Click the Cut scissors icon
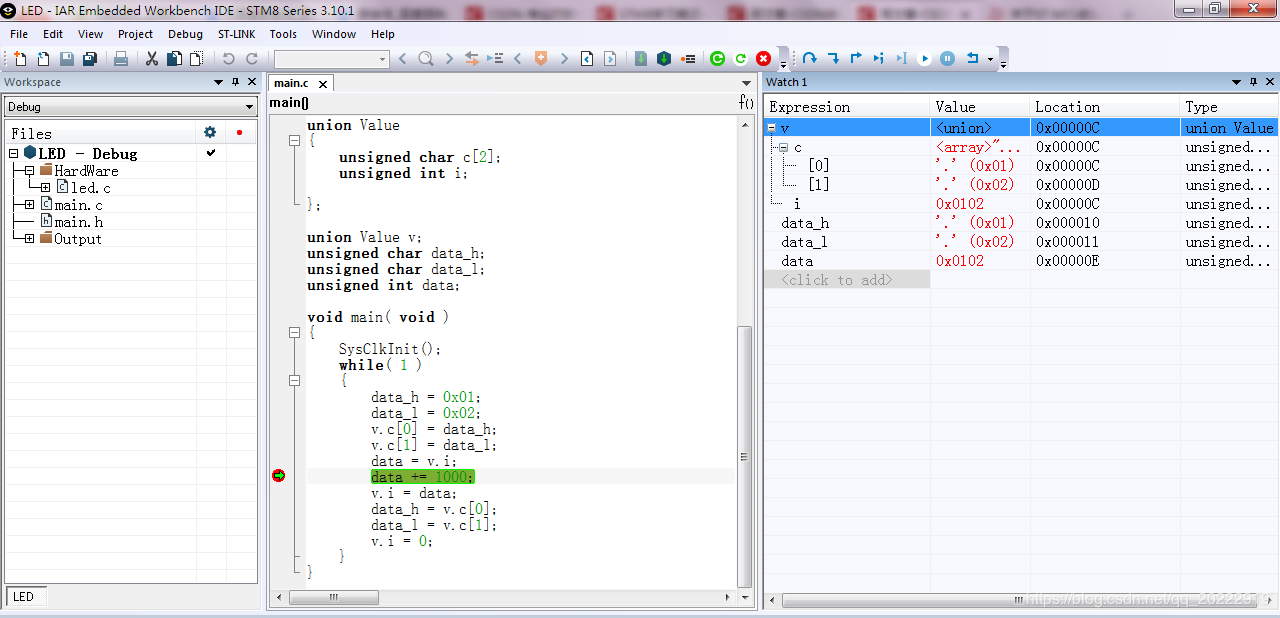Screen dimensions: 1280x618 tap(152, 59)
